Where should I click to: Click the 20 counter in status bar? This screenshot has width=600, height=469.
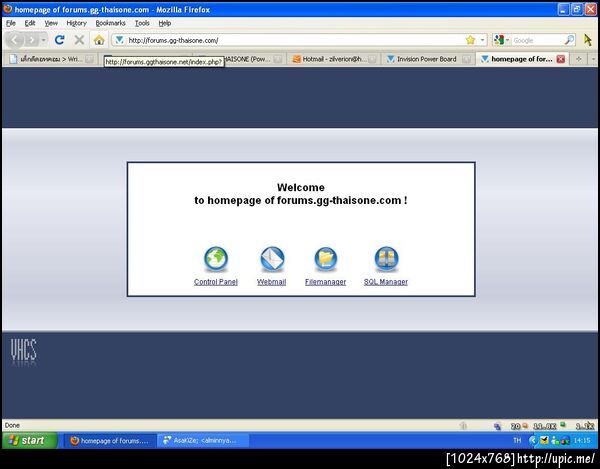(515, 426)
